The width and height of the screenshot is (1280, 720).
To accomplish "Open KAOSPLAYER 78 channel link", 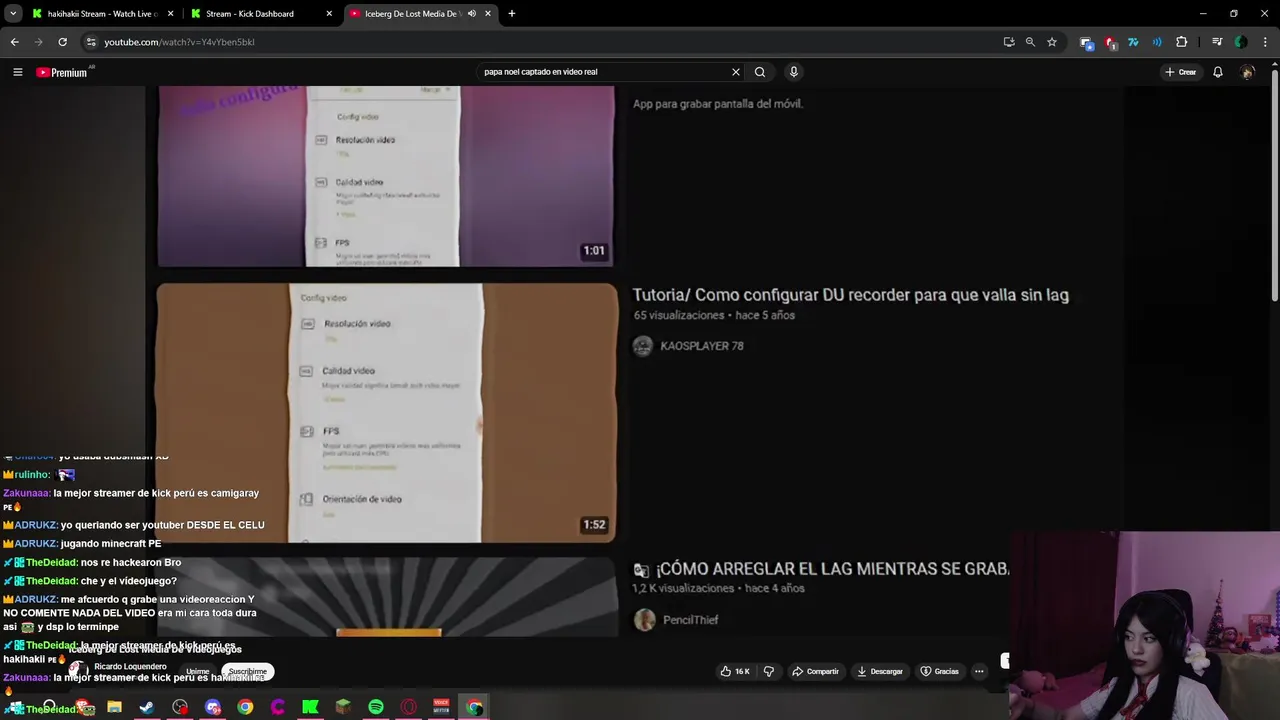I will point(702,346).
